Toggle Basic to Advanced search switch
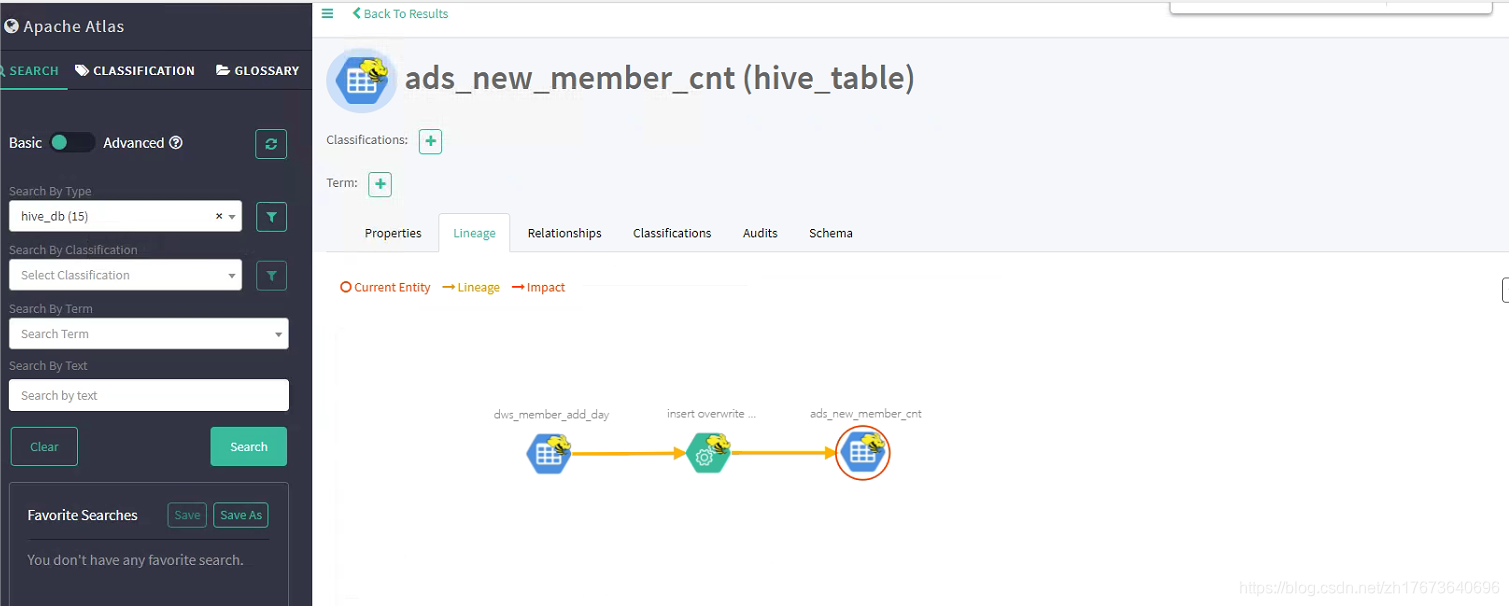The image size is (1509, 606). coord(72,143)
